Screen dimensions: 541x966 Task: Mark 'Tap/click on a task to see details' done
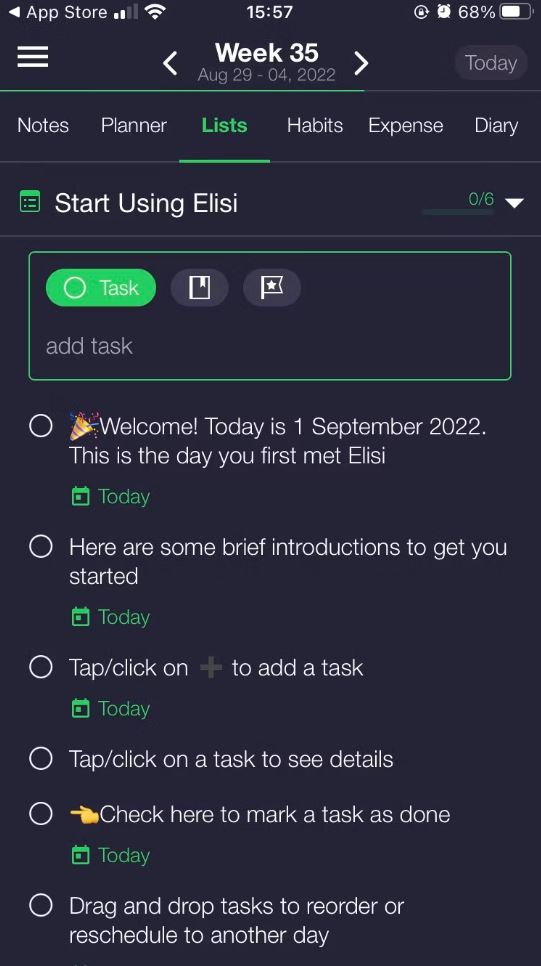click(x=41, y=759)
